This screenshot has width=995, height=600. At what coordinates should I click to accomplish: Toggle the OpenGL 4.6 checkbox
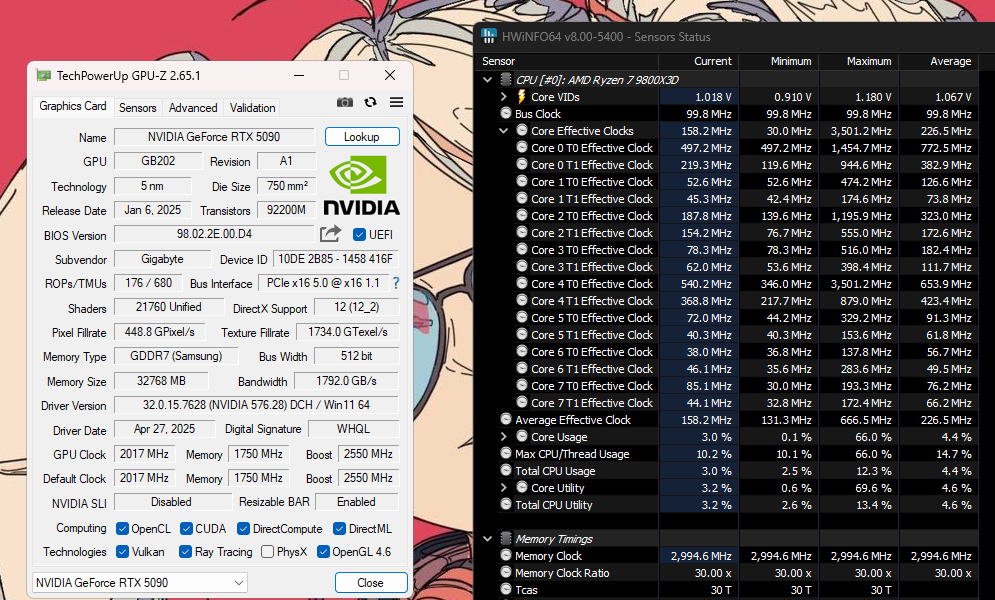coord(323,552)
